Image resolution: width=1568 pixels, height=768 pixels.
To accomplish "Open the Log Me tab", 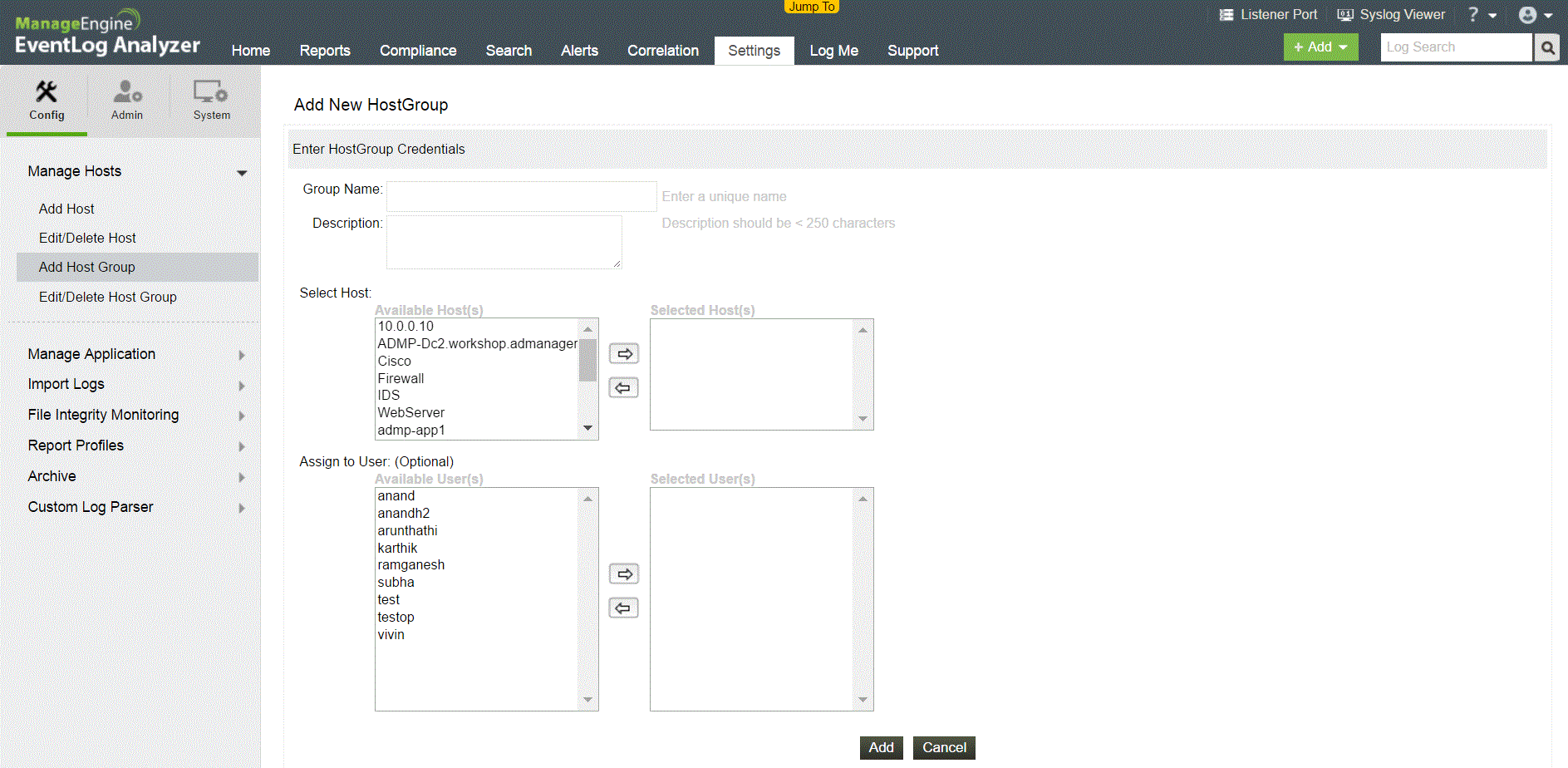I will 834,51.
